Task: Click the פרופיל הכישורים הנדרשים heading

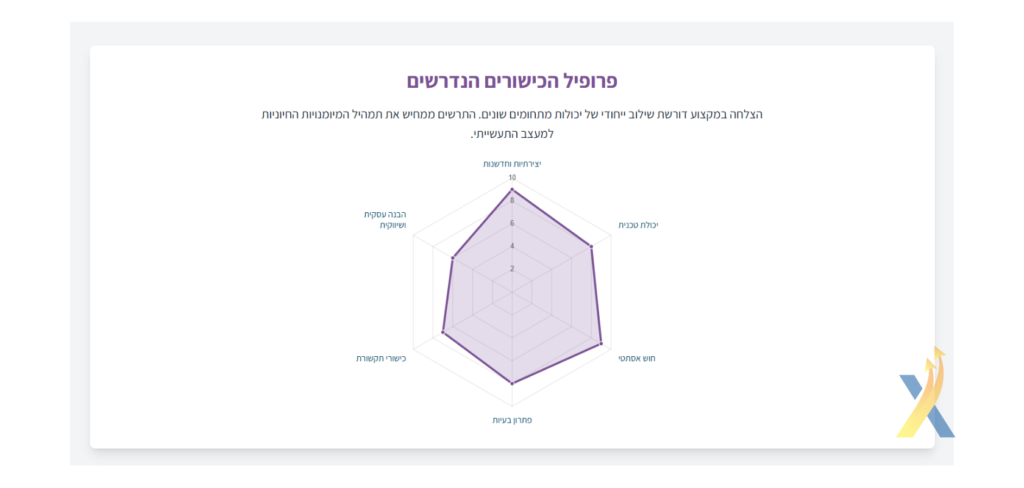Action: (512, 82)
